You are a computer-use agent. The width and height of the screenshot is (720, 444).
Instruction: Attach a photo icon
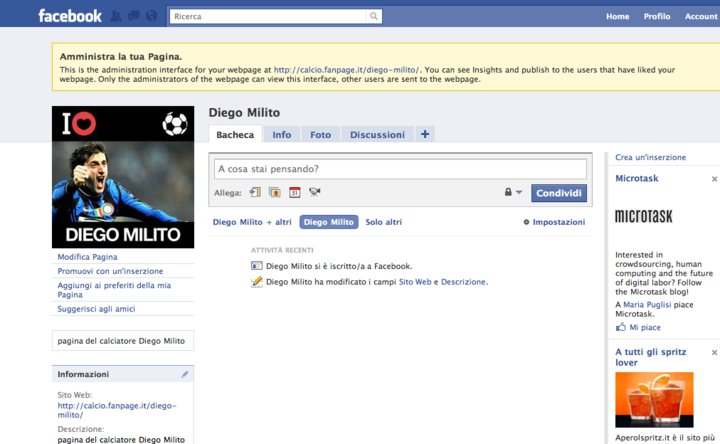click(275, 192)
